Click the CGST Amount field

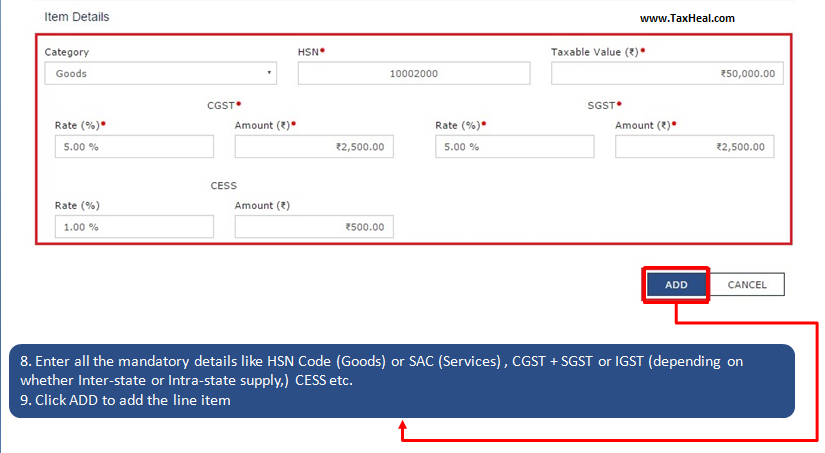tap(314, 147)
